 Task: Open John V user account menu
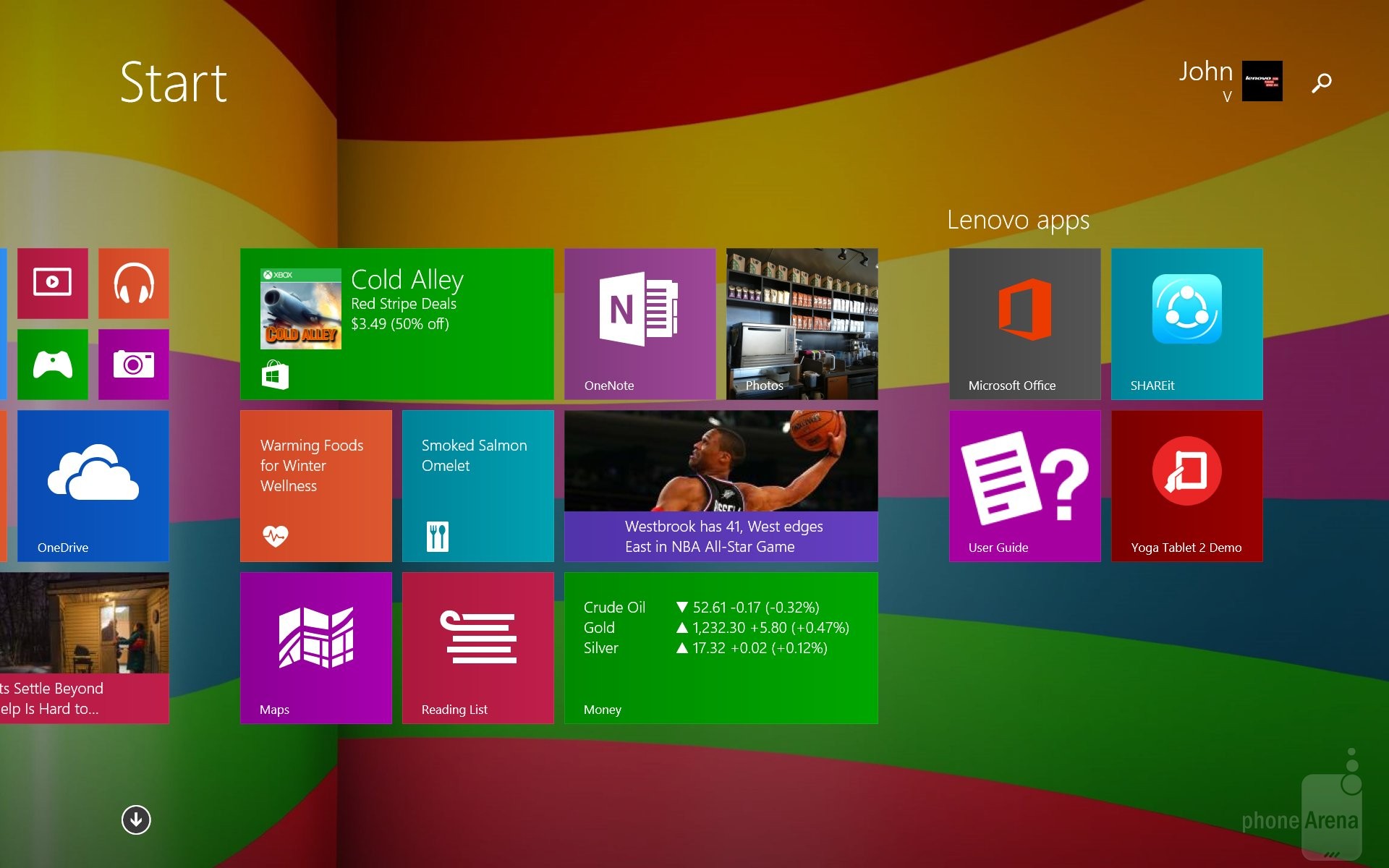pos(1230,80)
